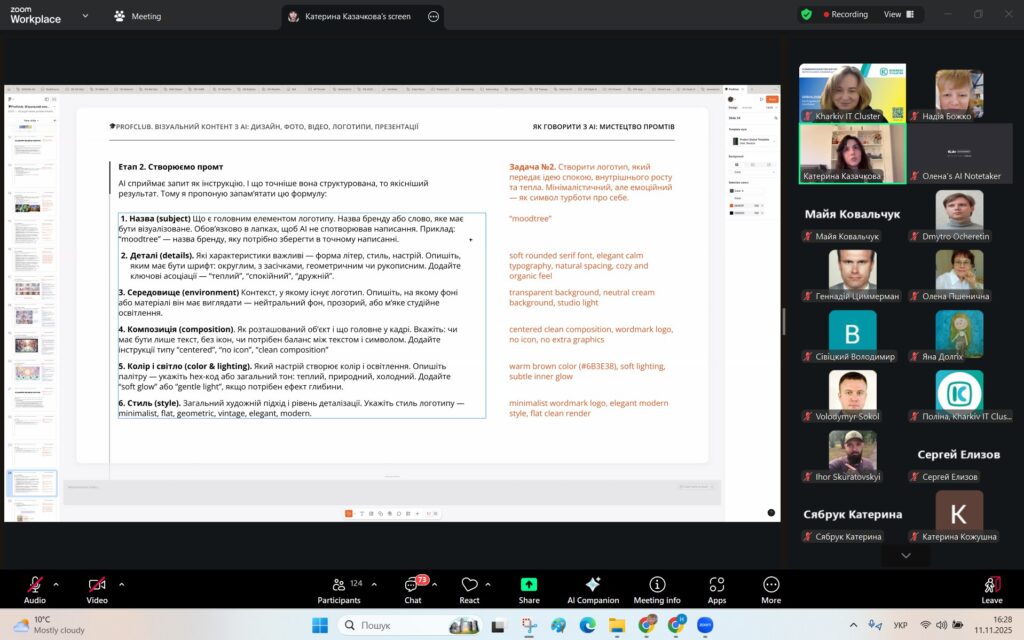
Task: Leave the meeting
Action: click(991, 588)
